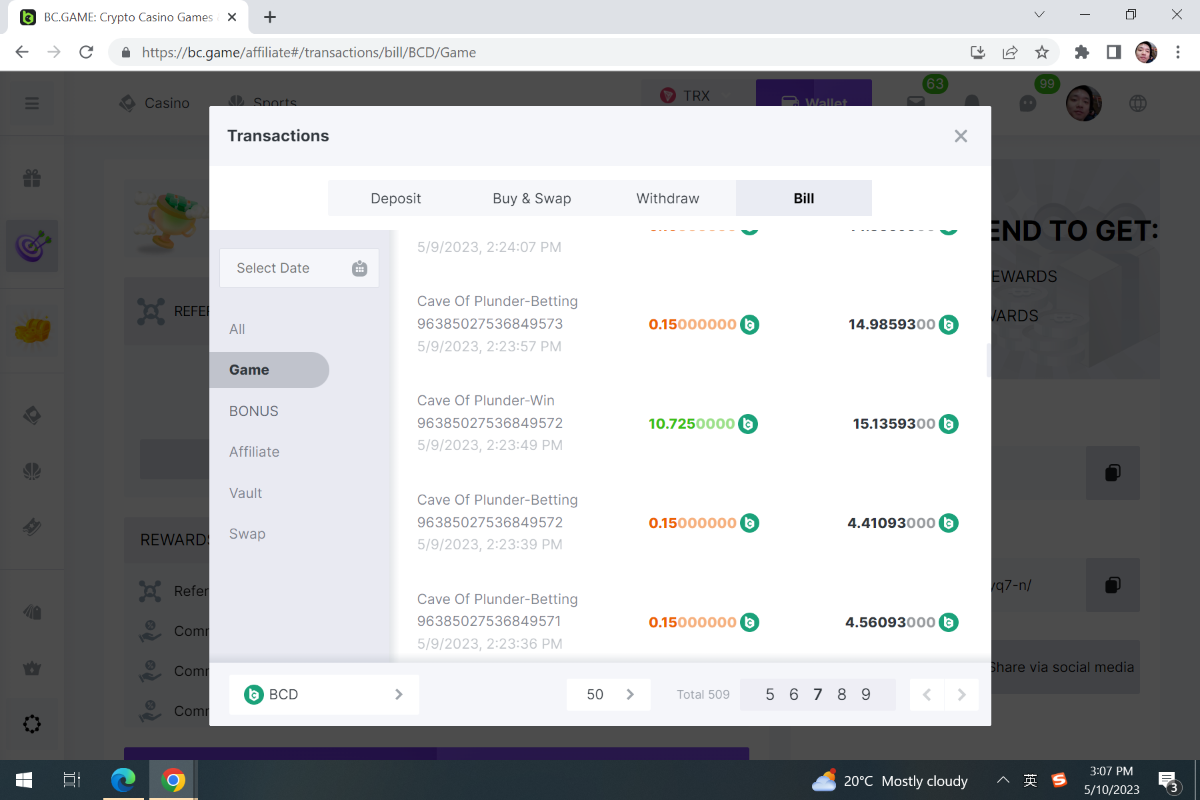
Task: Go to page 8 of transactions
Action: click(x=842, y=694)
